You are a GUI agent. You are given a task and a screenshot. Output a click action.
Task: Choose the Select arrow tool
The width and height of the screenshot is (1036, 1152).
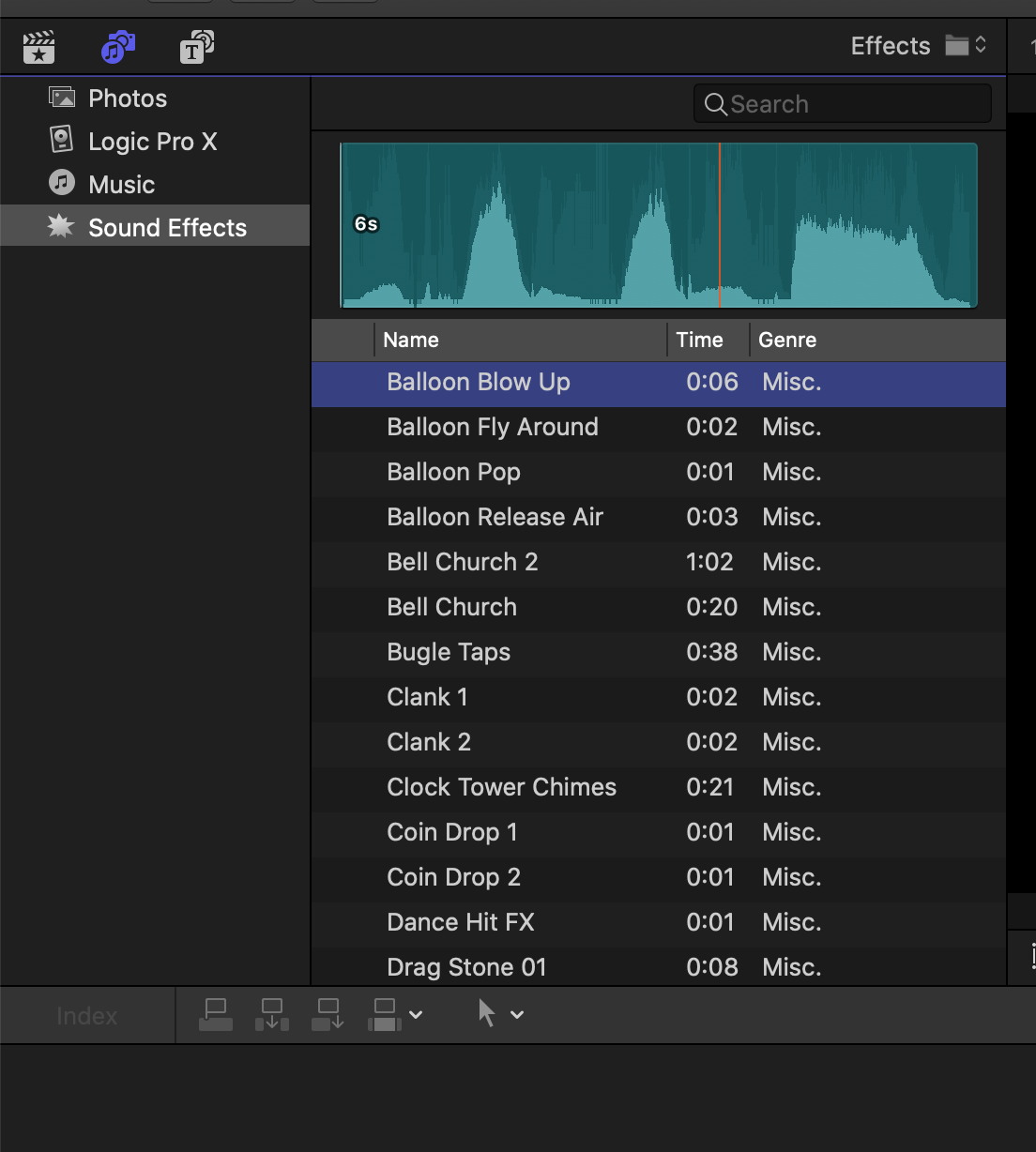tap(486, 1013)
